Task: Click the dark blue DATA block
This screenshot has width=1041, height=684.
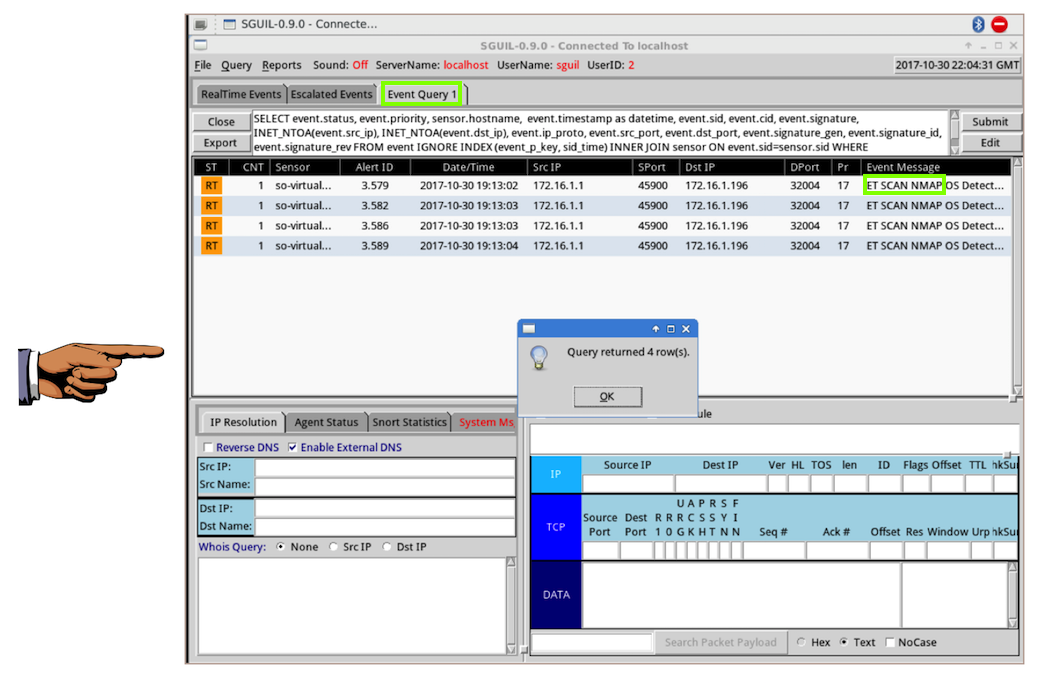Action: (555, 595)
